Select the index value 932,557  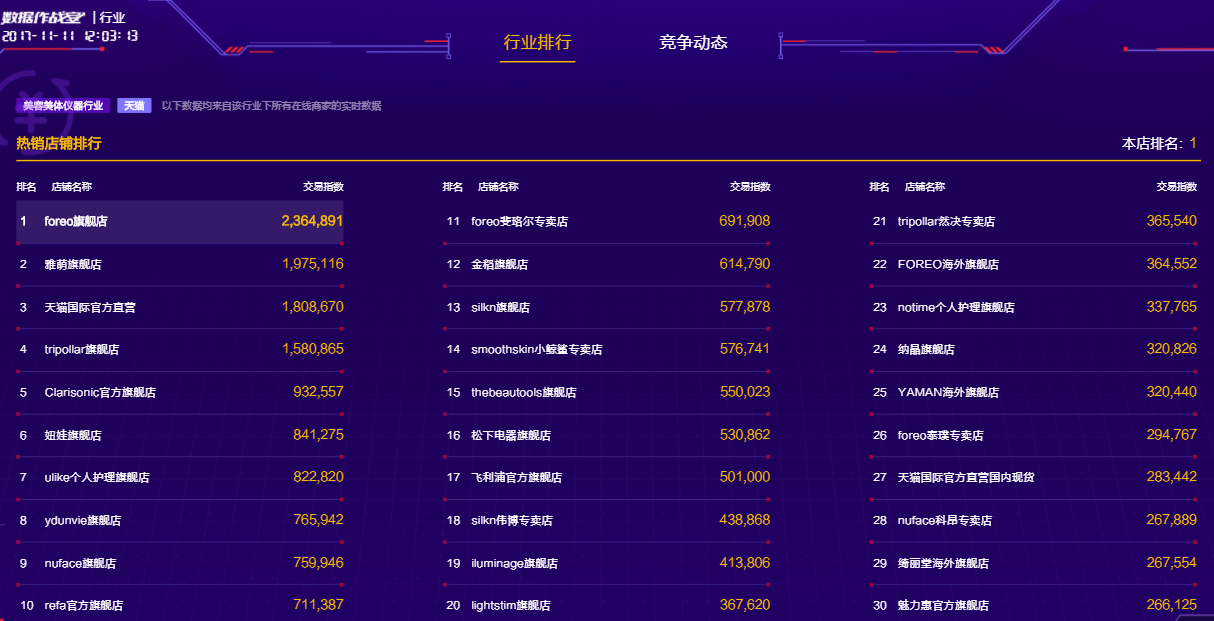coord(318,392)
